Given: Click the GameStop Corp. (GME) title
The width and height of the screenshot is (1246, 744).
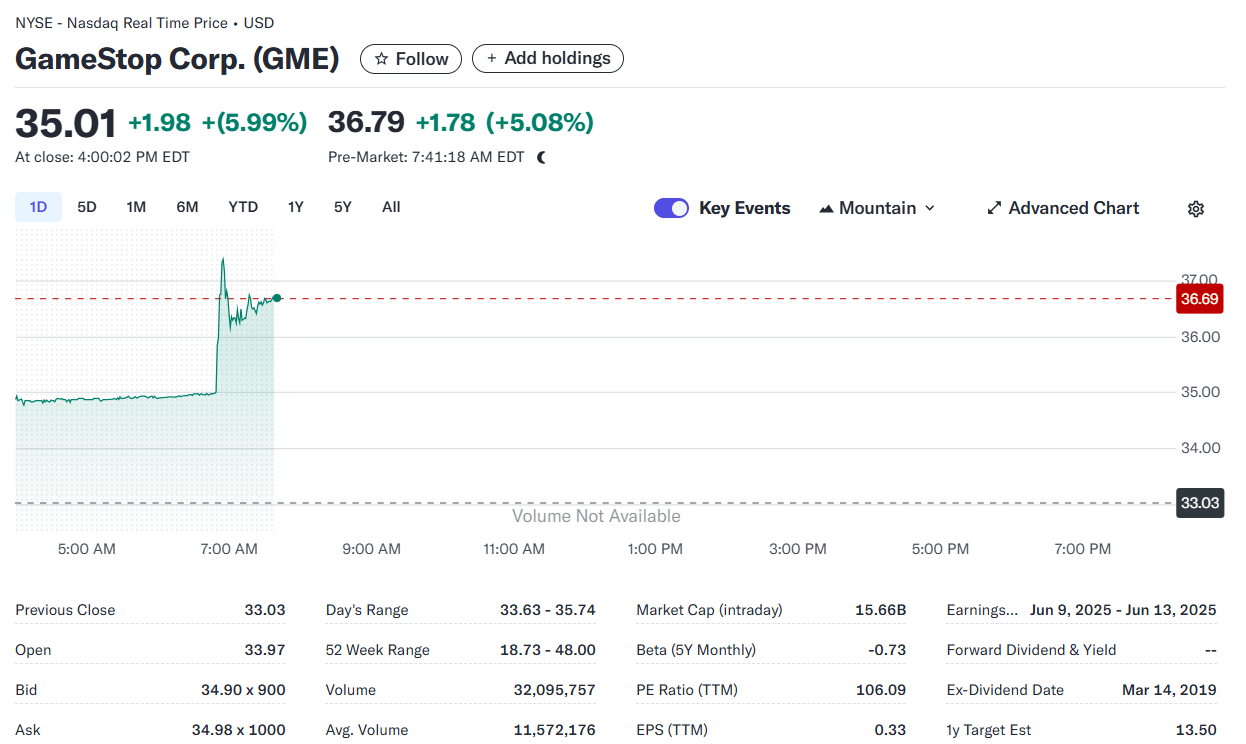Looking at the screenshot, I should click(x=177, y=59).
